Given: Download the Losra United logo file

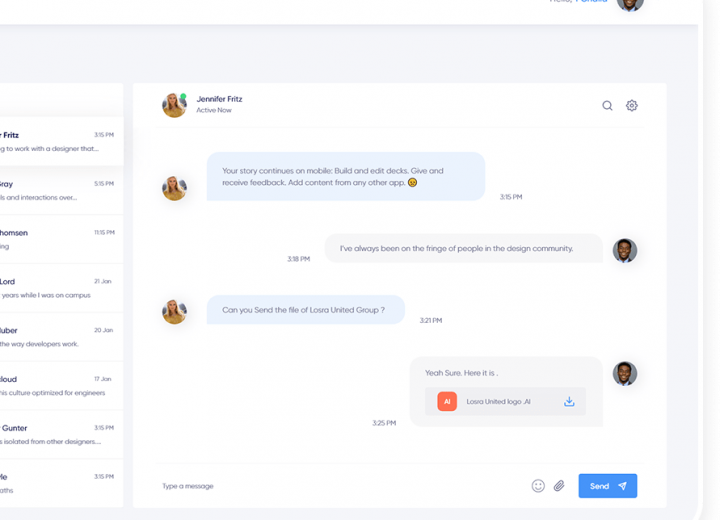Looking at the screenshot, I should tap(569, 402).
